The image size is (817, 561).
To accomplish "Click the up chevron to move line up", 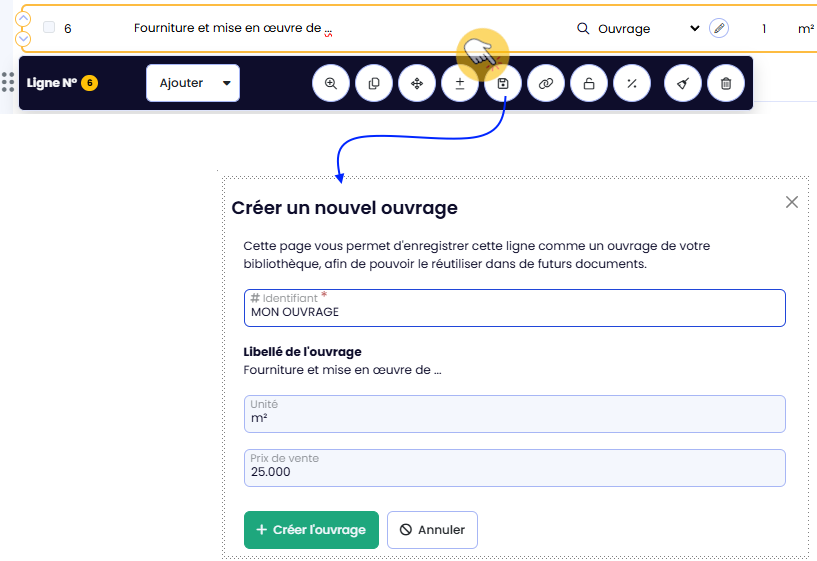I will click(24, 19).
